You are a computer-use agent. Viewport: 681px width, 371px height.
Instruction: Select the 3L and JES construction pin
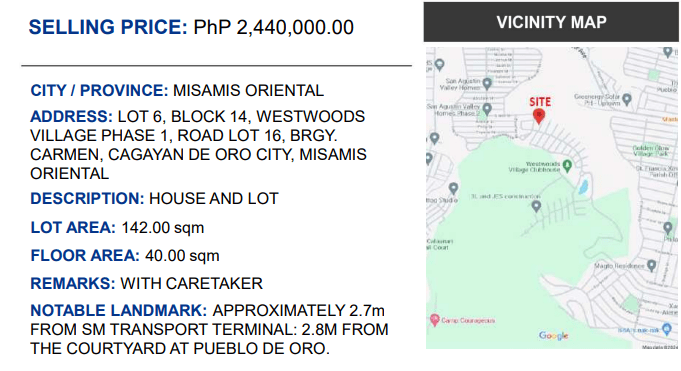click(x=536, y=206)
